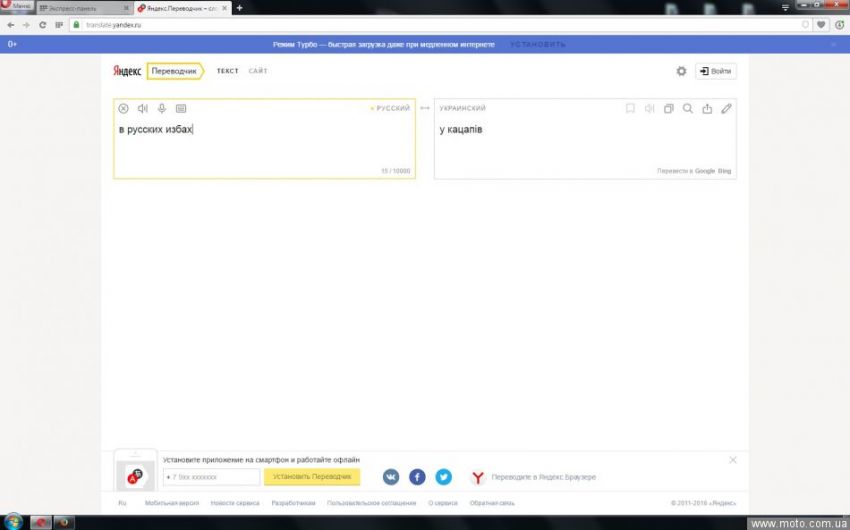Image resolution: width=850 pixels, height=530 pixels.
Task: Click the Установить Переводчик button
Action: [x=312, y=477]
